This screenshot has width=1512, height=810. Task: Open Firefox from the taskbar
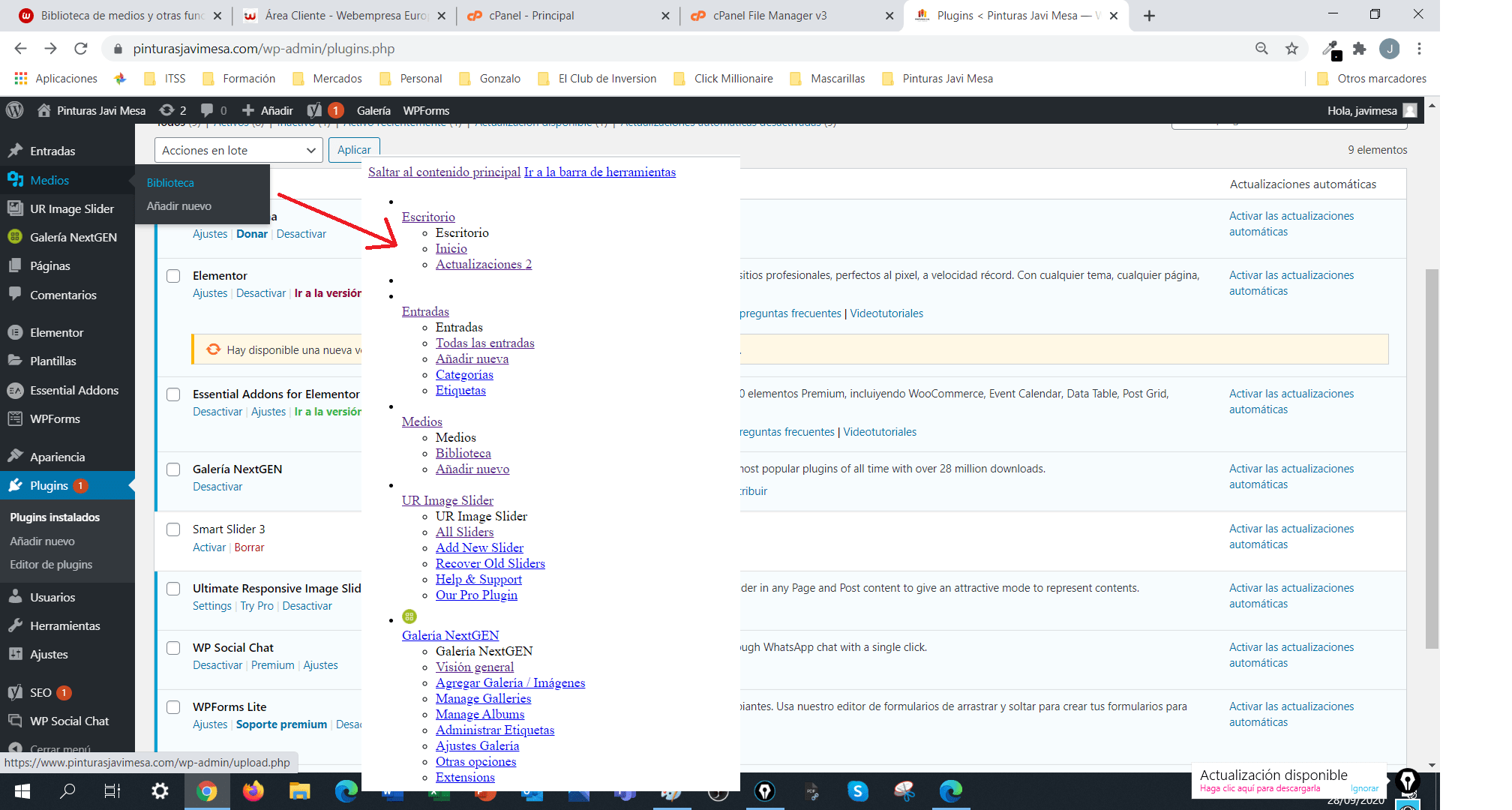(x=253, y=790)
